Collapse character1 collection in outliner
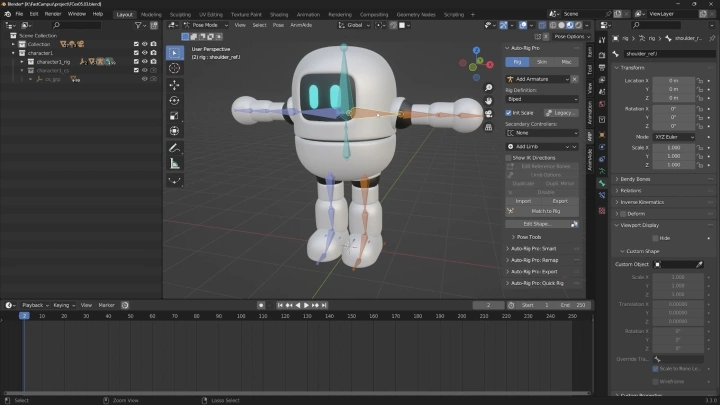 tap(13, 53)
